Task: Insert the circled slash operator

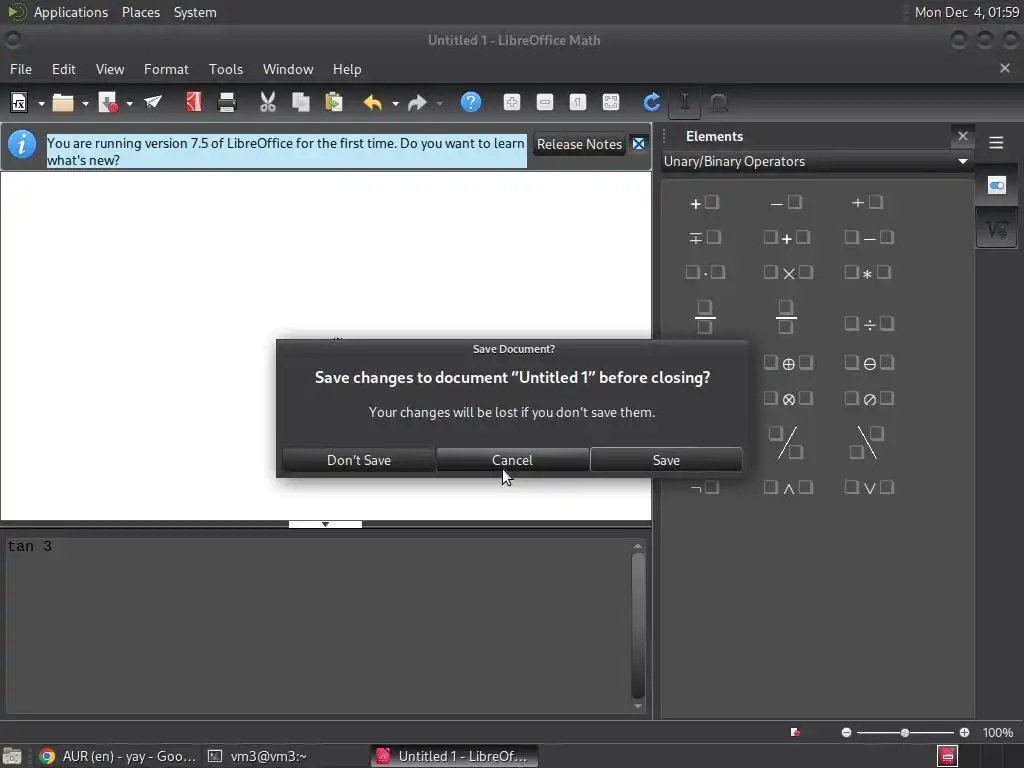Action: point(869,399)
